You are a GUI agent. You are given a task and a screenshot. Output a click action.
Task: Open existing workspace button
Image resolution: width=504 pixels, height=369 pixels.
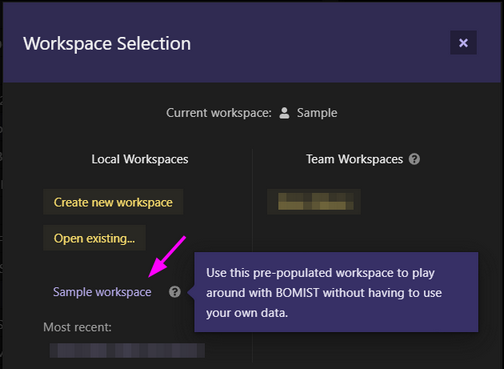pyautogui.click(x=94, y=238)
